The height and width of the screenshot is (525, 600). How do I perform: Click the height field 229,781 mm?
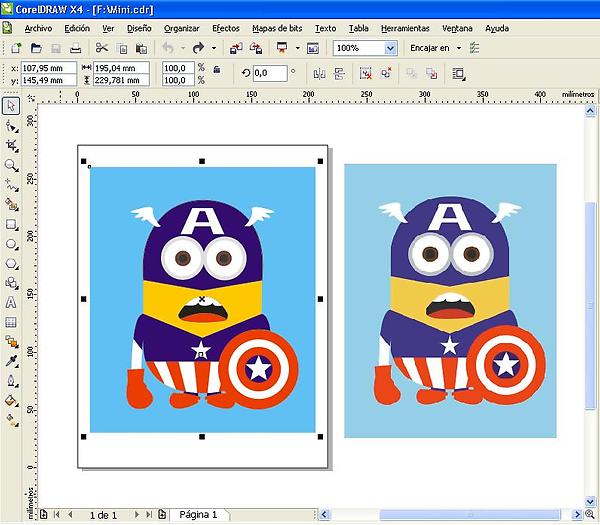click(121, 80)
